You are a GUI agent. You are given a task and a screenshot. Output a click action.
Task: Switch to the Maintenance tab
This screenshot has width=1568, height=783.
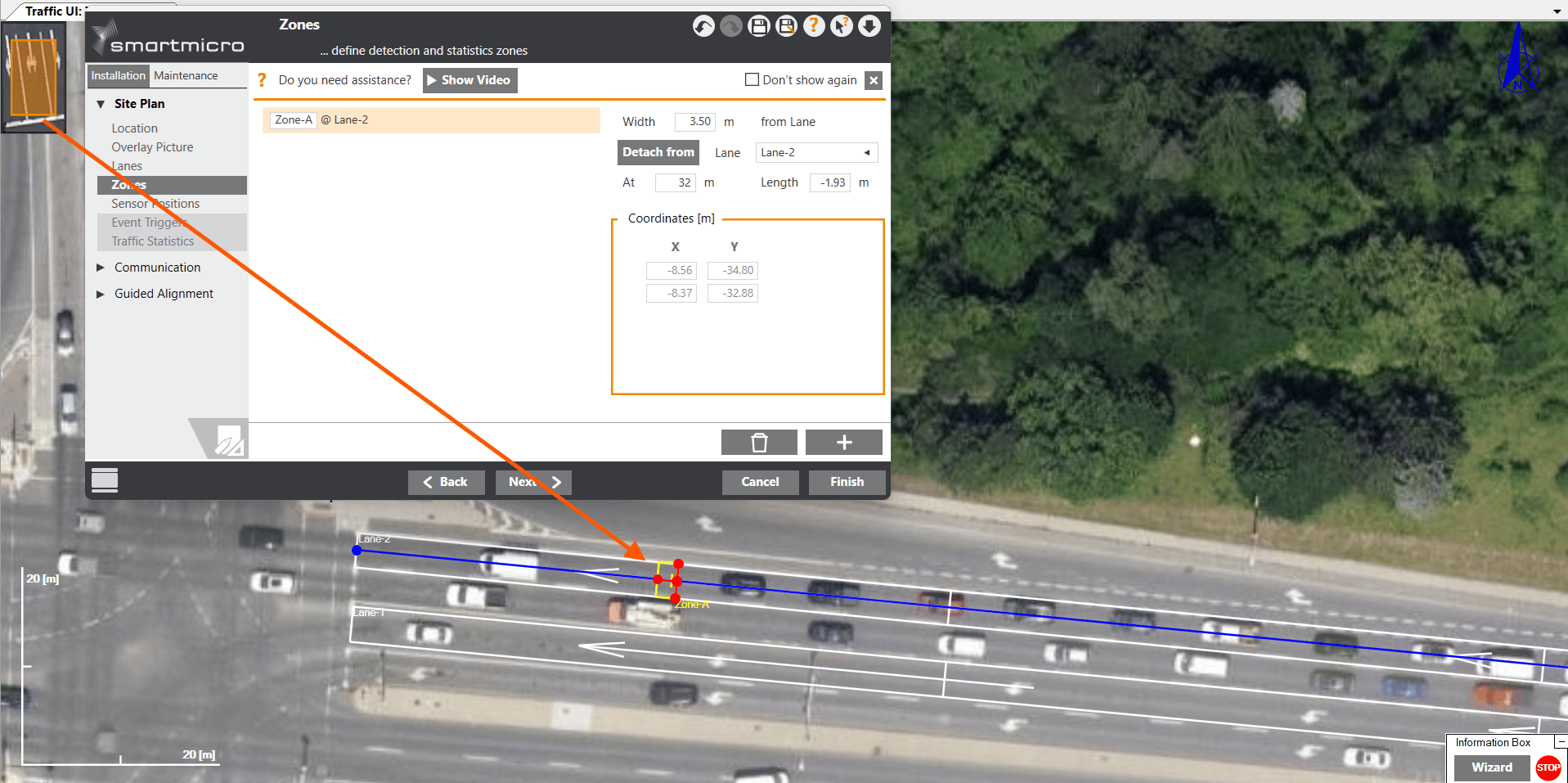coord(186,75)
